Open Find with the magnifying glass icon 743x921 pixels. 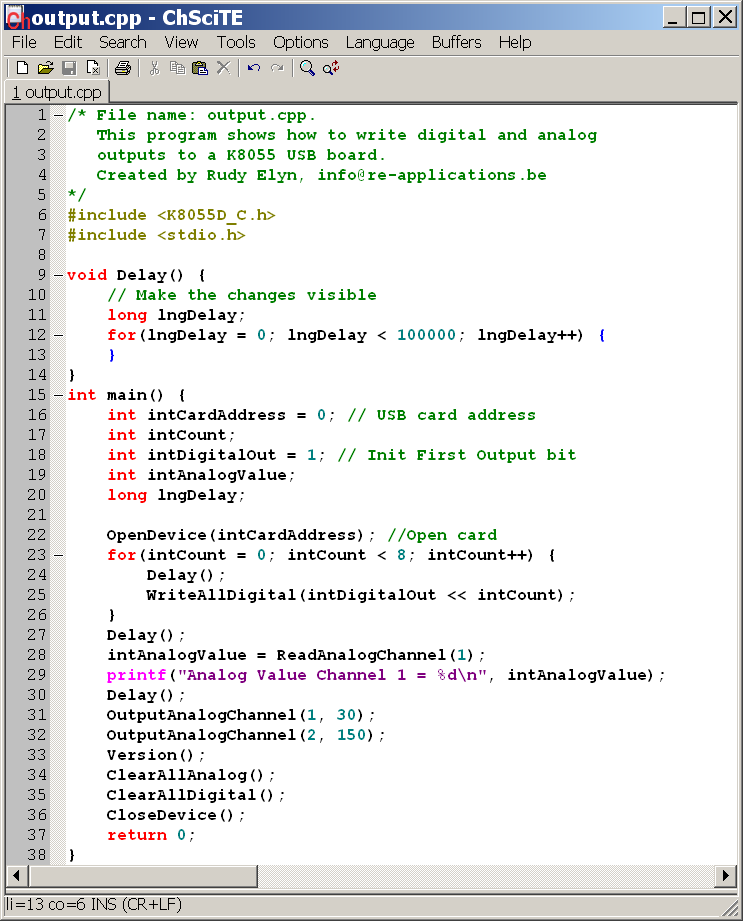click(x=307, y=68)
